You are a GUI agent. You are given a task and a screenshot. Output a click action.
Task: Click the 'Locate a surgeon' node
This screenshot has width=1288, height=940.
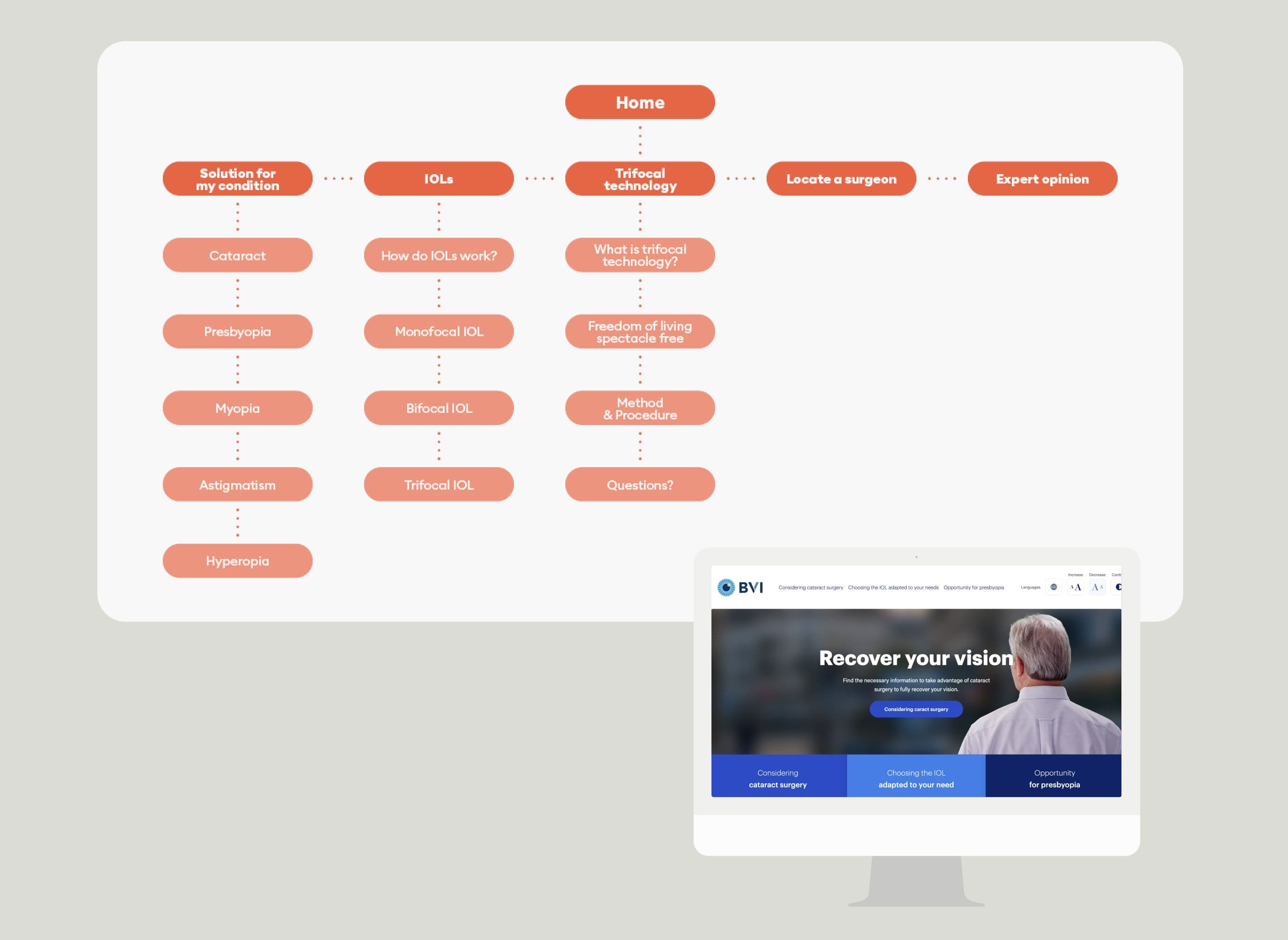841,179
